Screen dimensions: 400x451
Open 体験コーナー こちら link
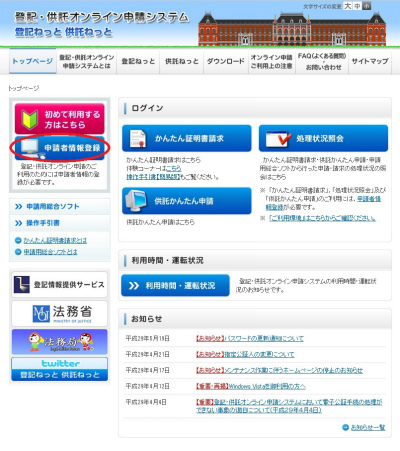pyautogui.click(x=174, y=168)
